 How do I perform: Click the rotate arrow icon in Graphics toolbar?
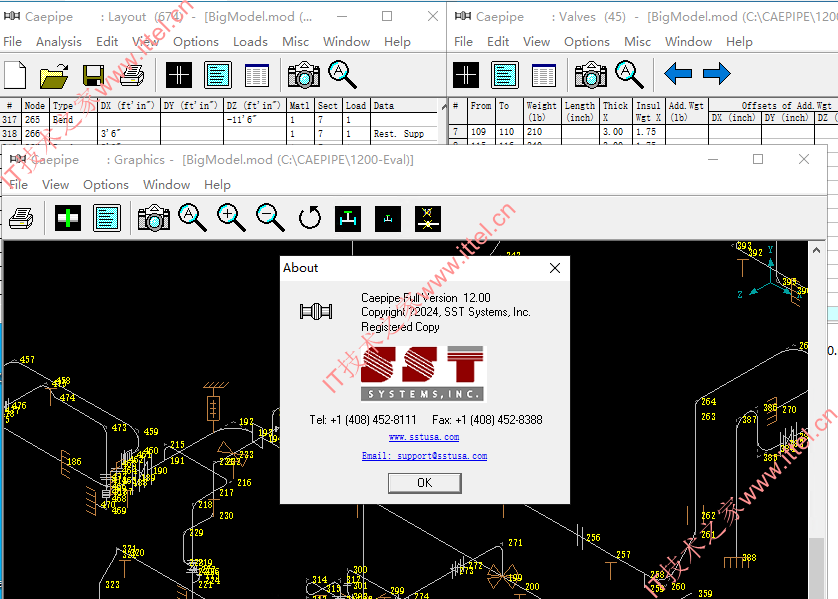tap(310, 218)
